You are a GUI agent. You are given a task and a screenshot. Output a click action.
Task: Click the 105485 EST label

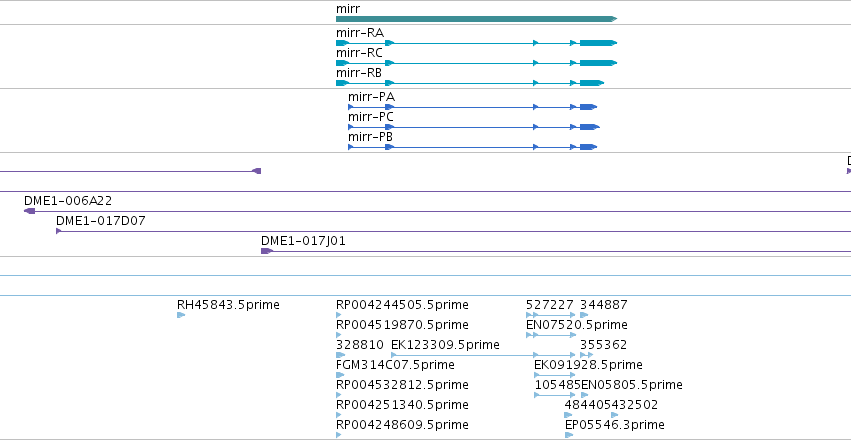coord(558,385)
